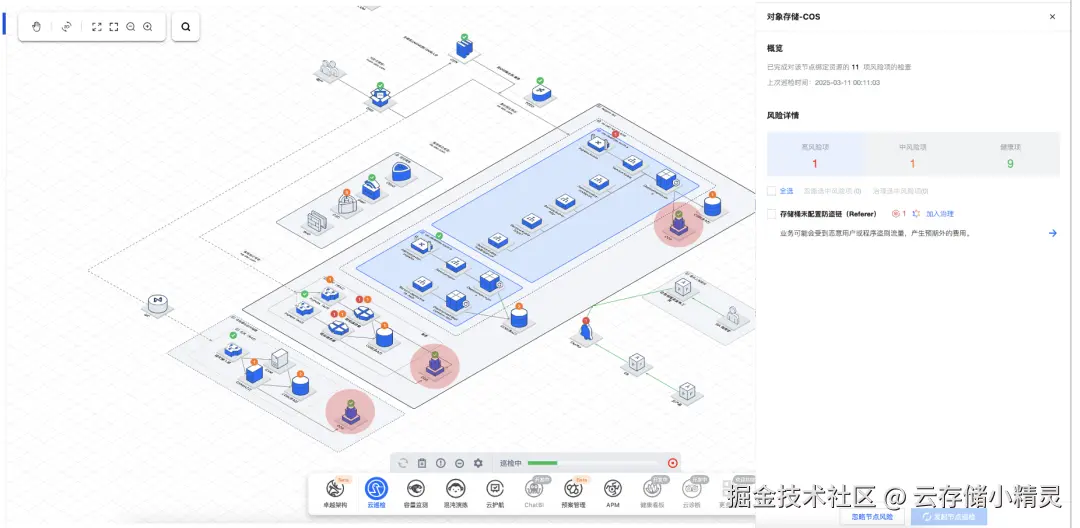Open 健康看板 in bottom dock
The height and width of the screenshot is (528, 1080).
[x=652, y=493]
